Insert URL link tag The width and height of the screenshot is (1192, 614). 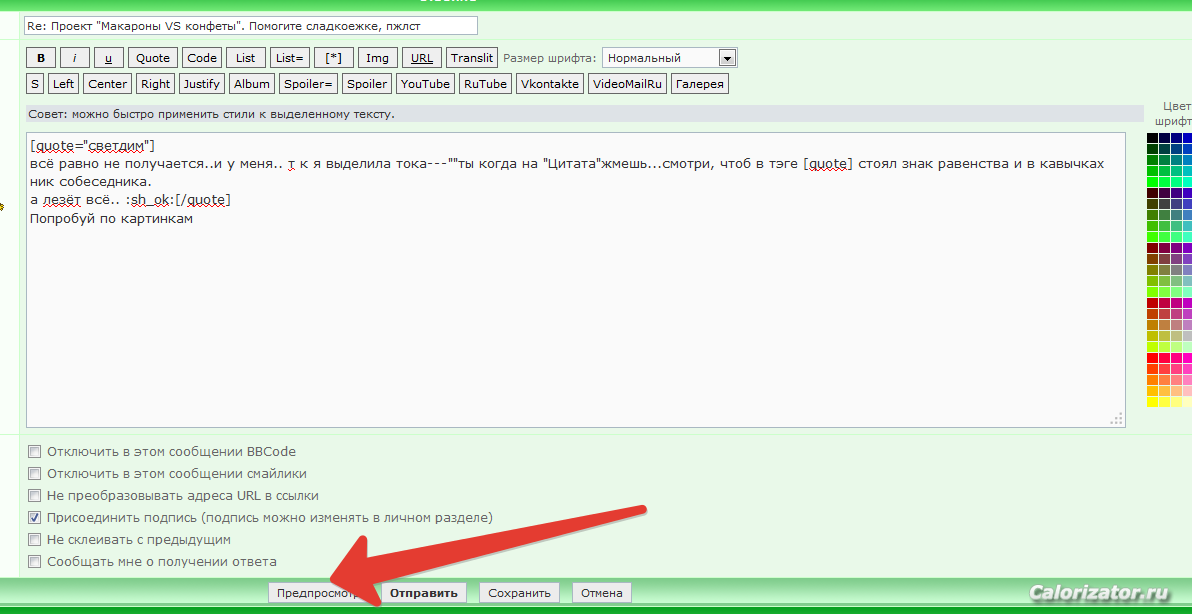422,58
